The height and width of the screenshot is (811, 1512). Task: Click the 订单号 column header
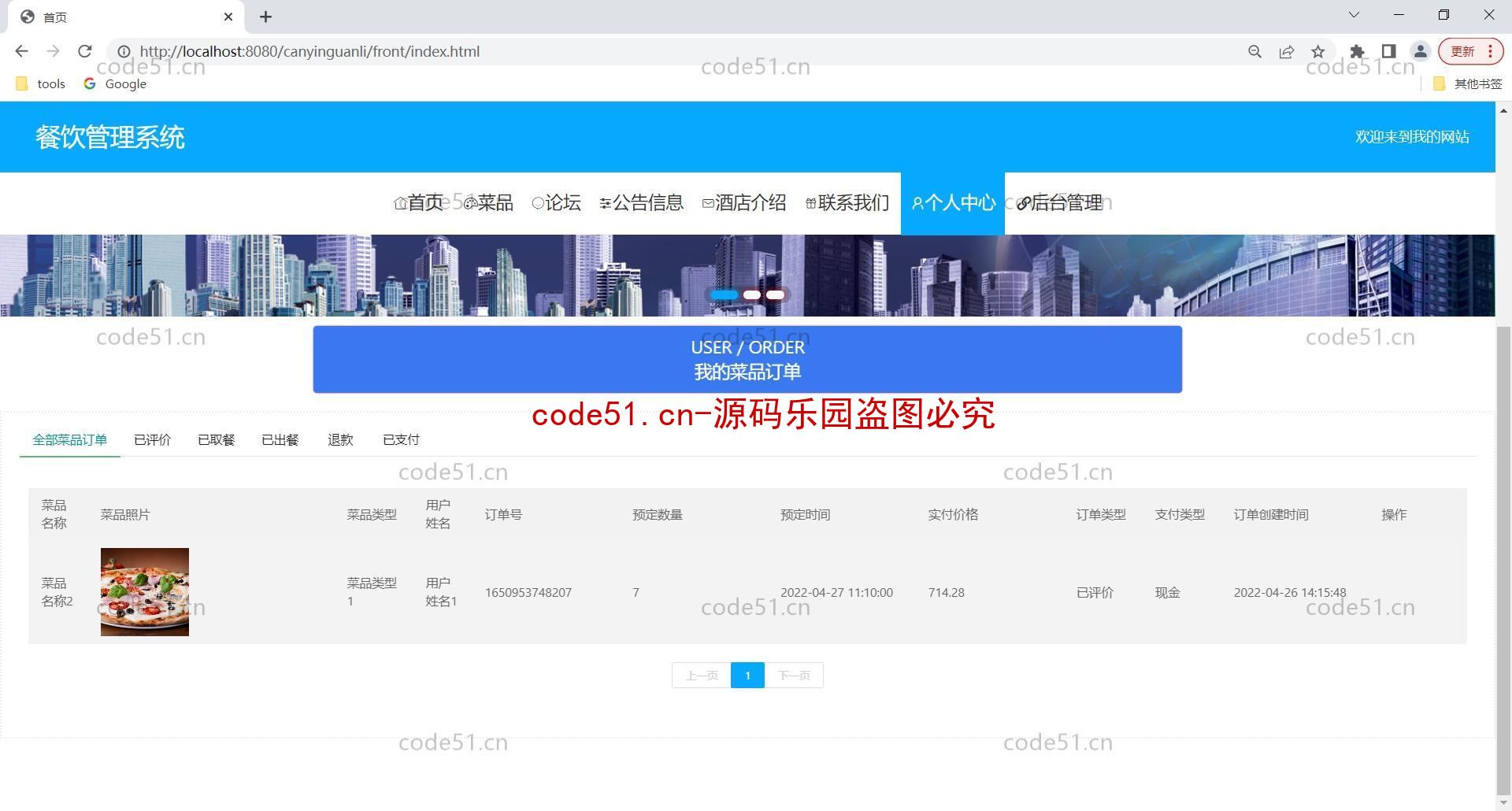(x=503, y=515)
